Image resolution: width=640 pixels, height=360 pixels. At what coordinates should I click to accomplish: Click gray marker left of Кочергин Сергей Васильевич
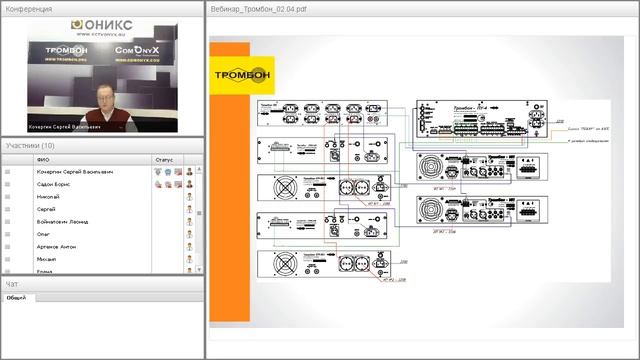point(7,172)
